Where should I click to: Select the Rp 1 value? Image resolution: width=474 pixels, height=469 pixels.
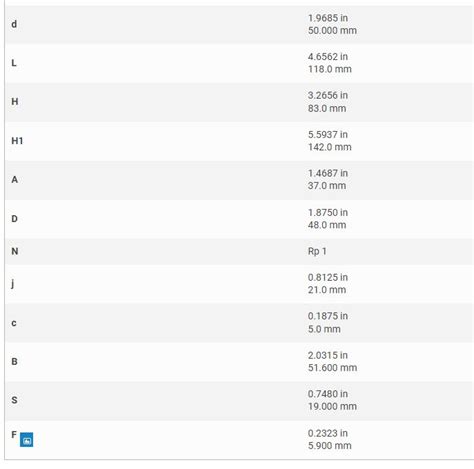click(317, 251)
